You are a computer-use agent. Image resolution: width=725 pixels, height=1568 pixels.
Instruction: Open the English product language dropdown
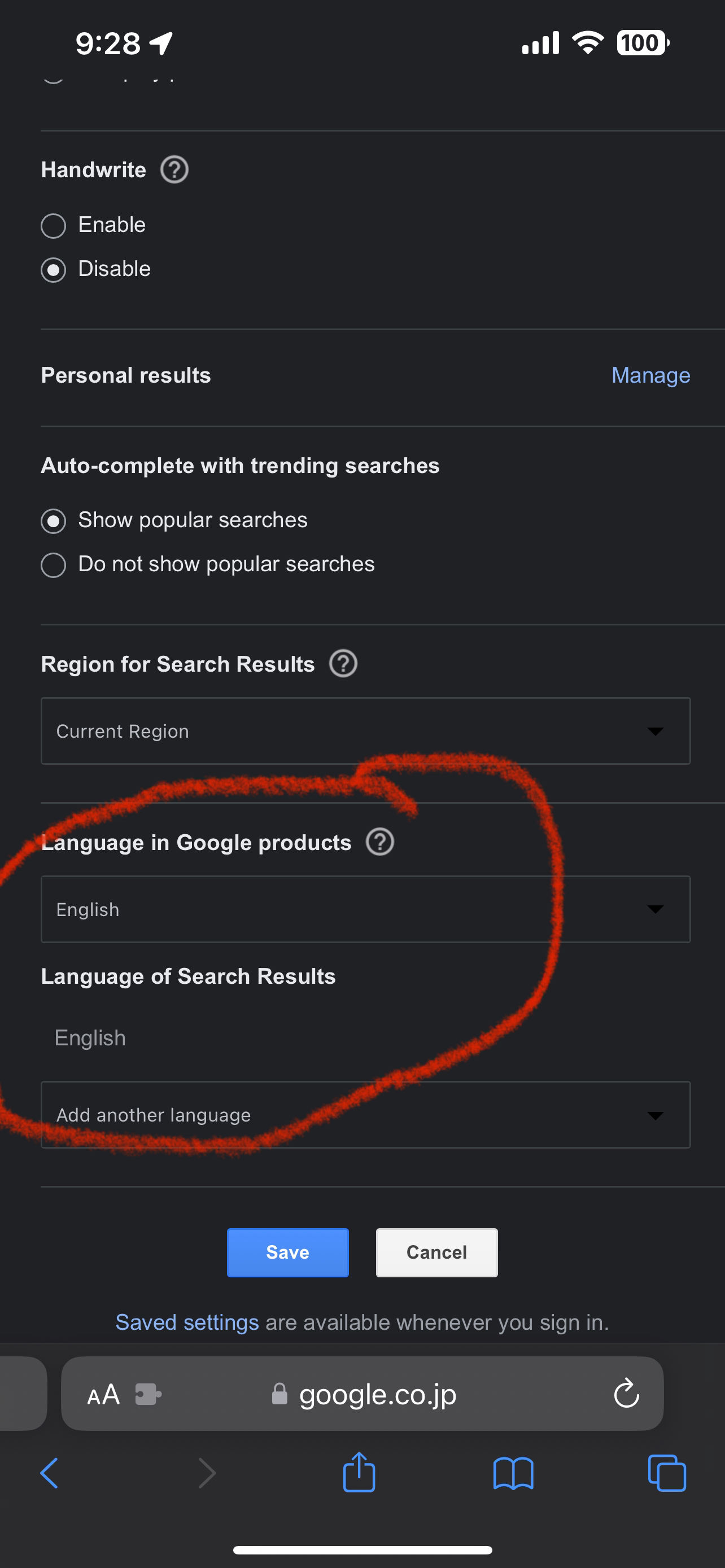[x=365, y=909]
